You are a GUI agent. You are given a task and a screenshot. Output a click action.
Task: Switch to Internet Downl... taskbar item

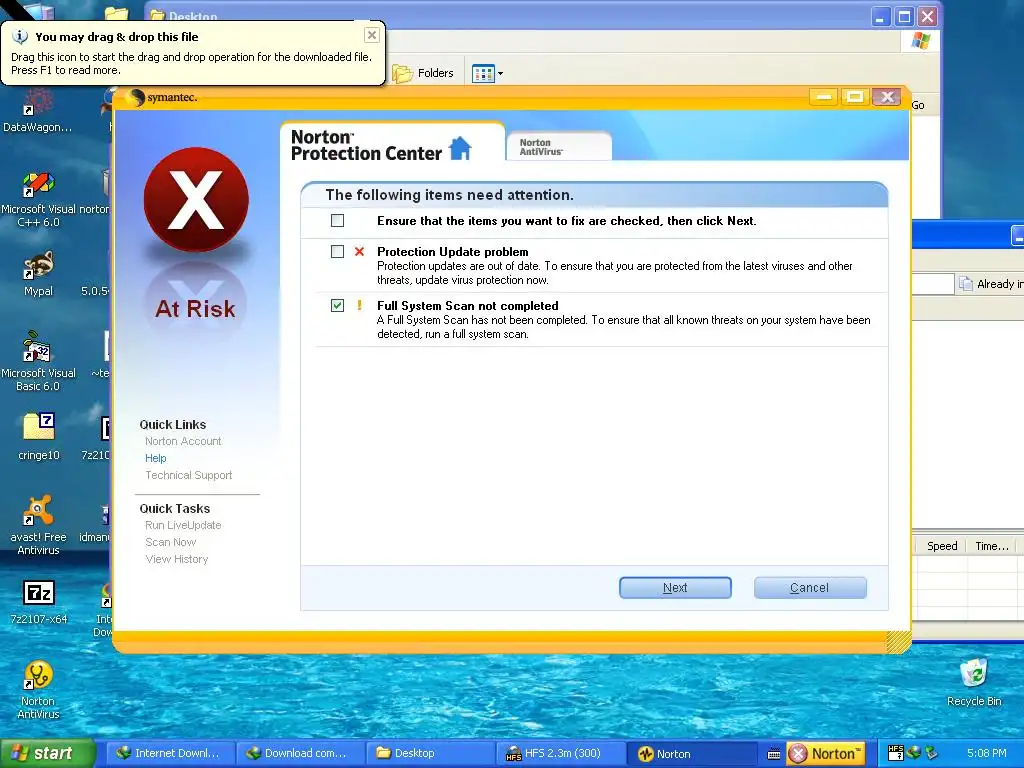click(168, 753)
